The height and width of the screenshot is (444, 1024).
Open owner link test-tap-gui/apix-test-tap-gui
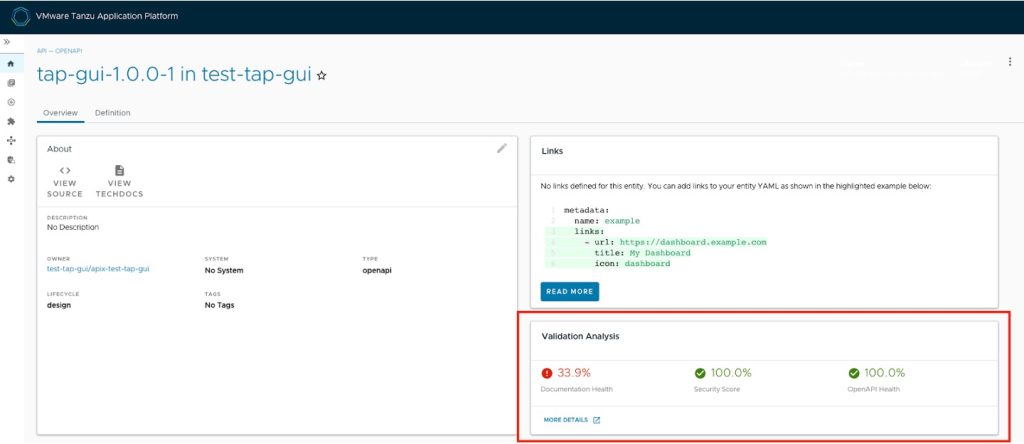(98, 269)
